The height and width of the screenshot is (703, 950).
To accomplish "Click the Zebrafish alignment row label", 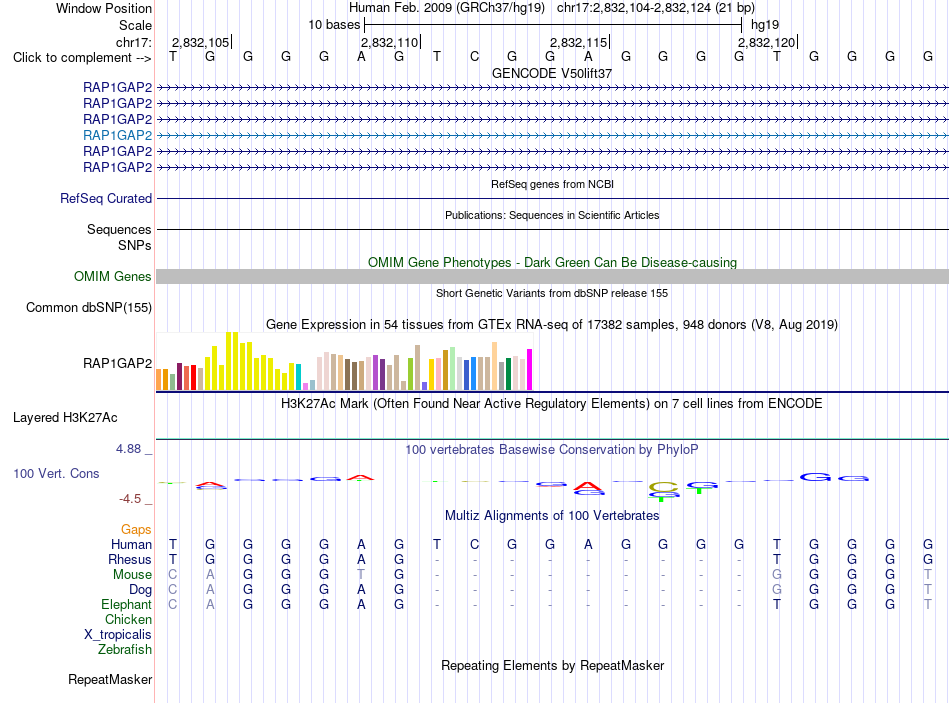I will coord(125,650).
